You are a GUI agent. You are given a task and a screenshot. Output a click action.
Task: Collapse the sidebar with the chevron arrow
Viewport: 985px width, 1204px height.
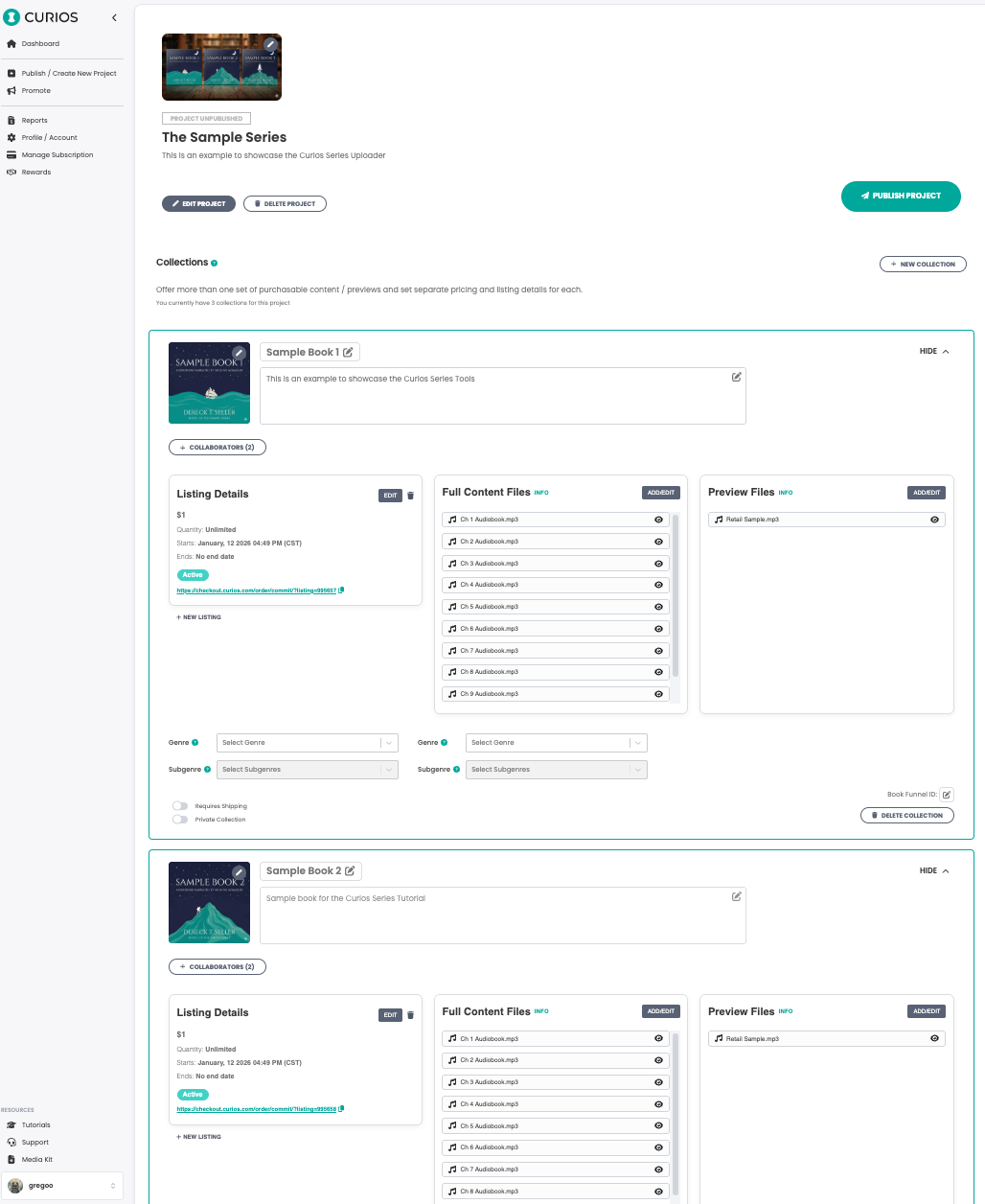click(114, 17)
